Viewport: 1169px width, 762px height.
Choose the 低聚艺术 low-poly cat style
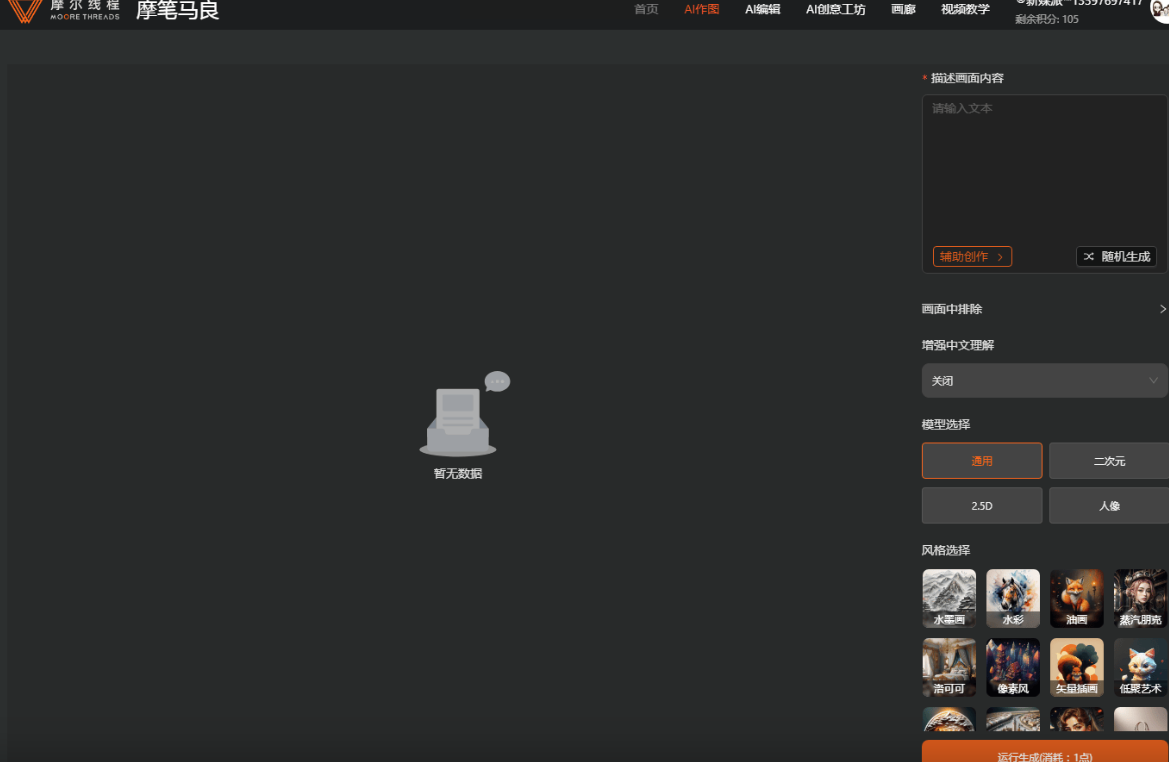coord(1140,667)
